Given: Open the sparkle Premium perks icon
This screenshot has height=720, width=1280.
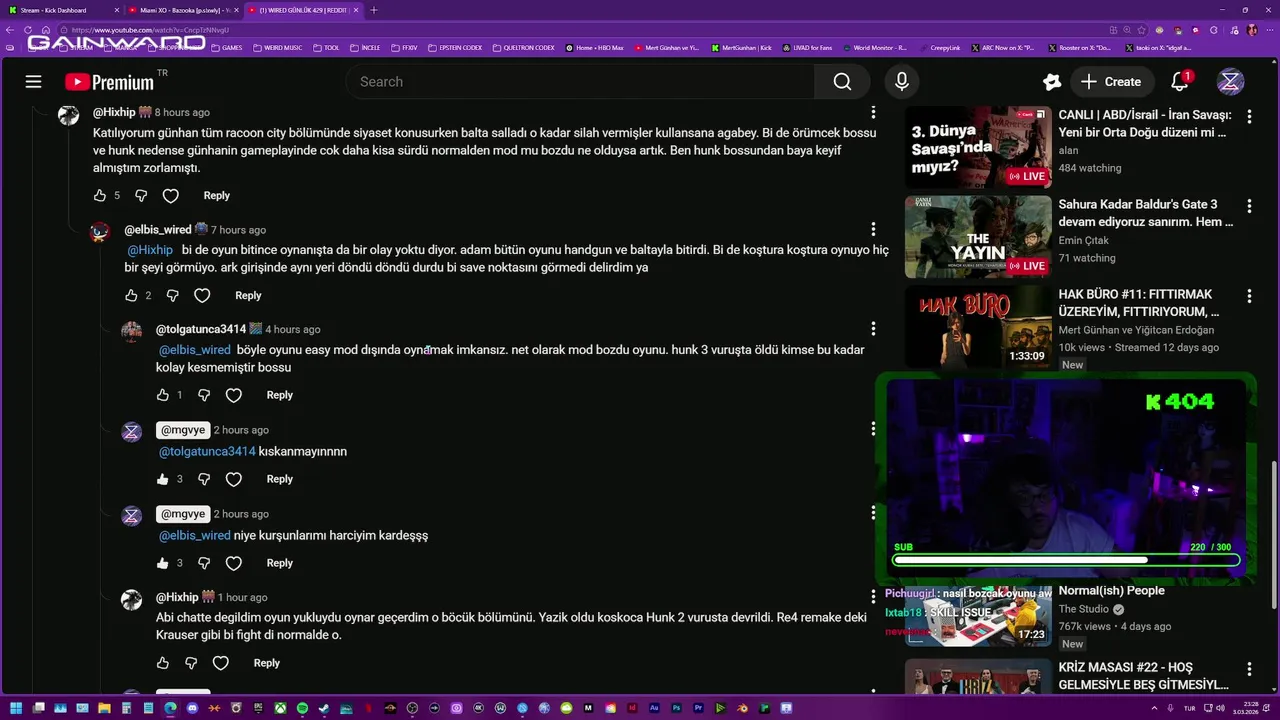Looking at the screenshot, I should click(1051, 82).
